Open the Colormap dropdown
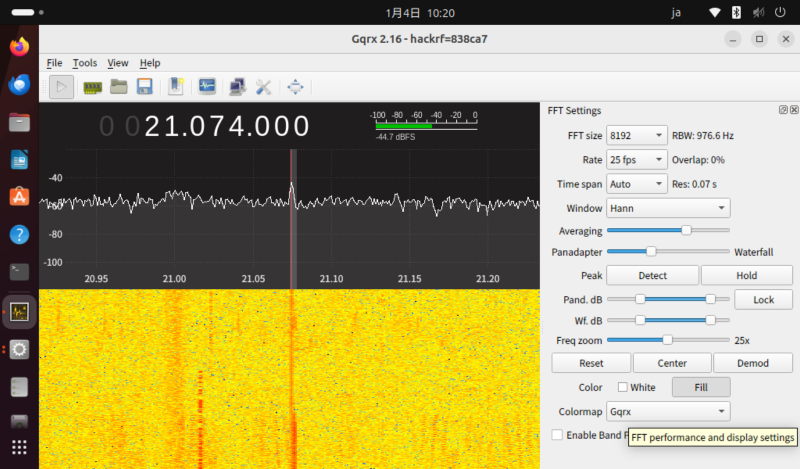 (668, 411)
